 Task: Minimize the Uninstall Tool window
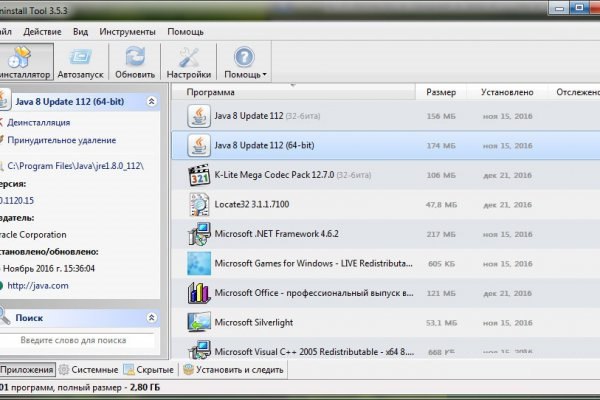click(559, 8)
